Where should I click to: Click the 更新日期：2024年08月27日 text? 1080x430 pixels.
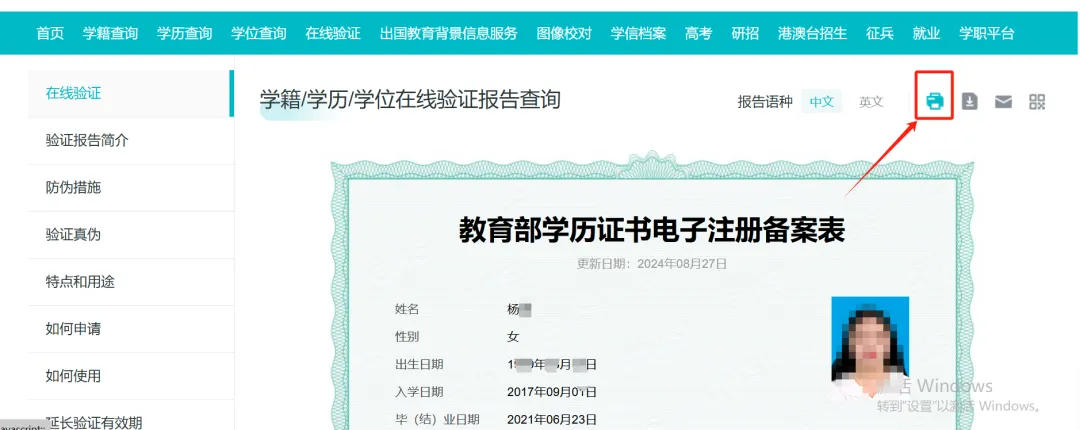(652, 263)
